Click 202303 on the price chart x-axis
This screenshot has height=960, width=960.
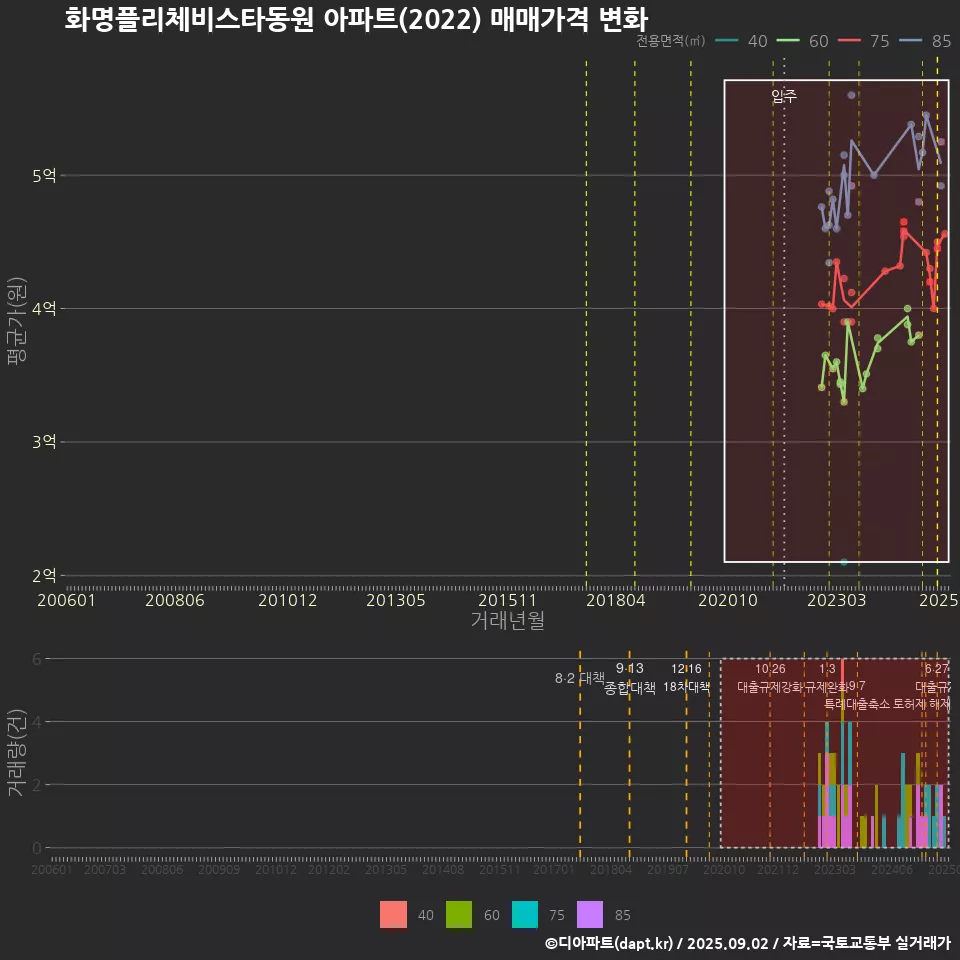(x=836, y=600)
